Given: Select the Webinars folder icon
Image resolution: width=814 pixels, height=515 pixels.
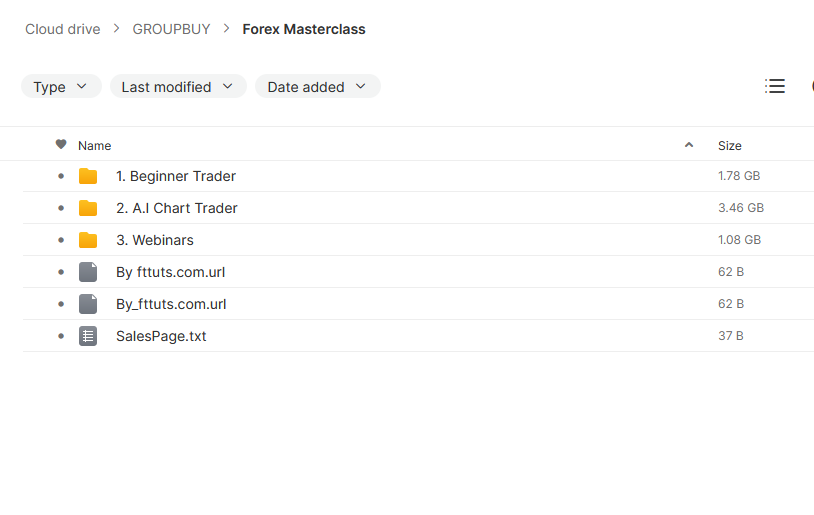Looking at the screenshot, I should pos(88,240).
